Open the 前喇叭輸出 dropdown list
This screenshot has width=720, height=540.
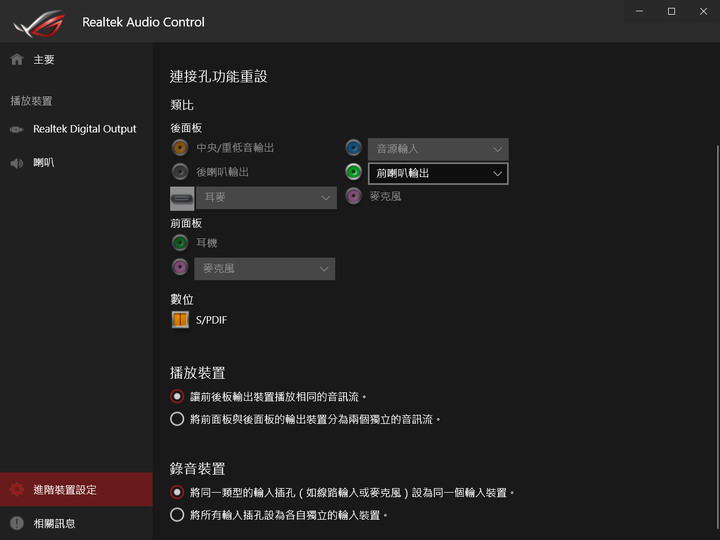(x=438, y=174)
